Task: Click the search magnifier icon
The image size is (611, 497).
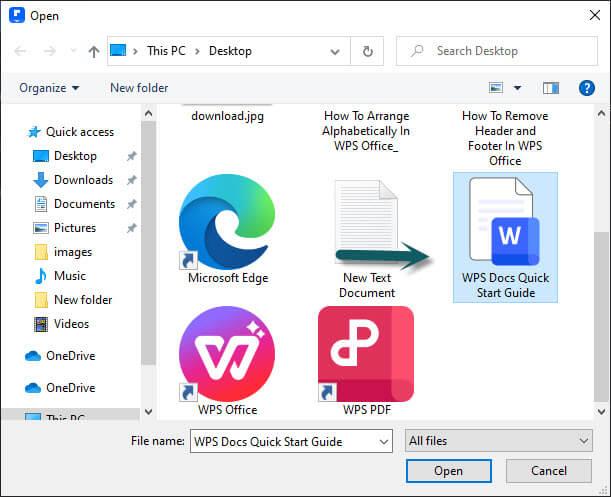Action: tap(417, 51)
